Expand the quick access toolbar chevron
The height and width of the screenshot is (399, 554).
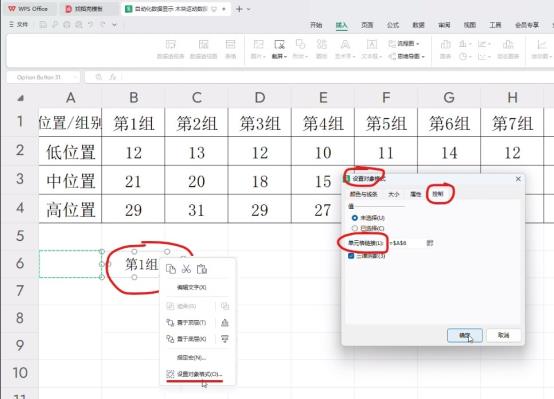[x=114, y=25]
